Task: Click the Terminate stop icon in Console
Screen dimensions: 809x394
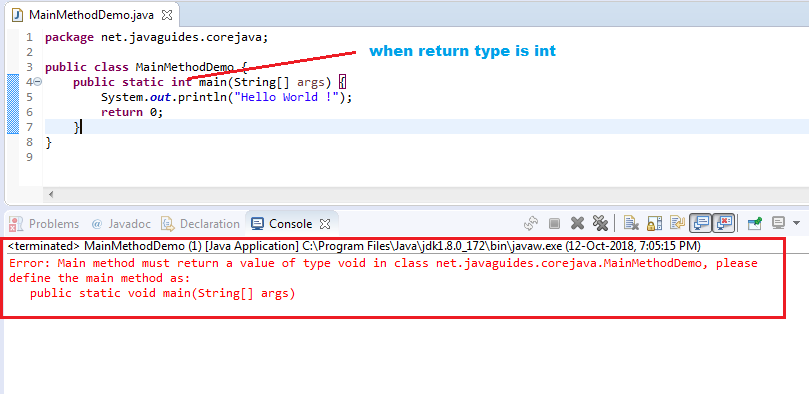Action: click(554, 223)
